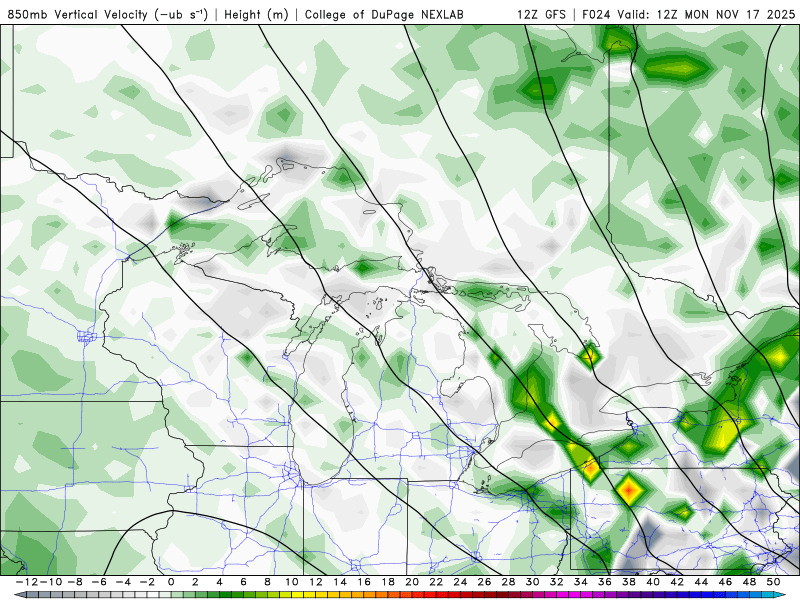Click the "20" color scale label
The image size is (800, 600).
pyautogui.click(x=412, y=582)
